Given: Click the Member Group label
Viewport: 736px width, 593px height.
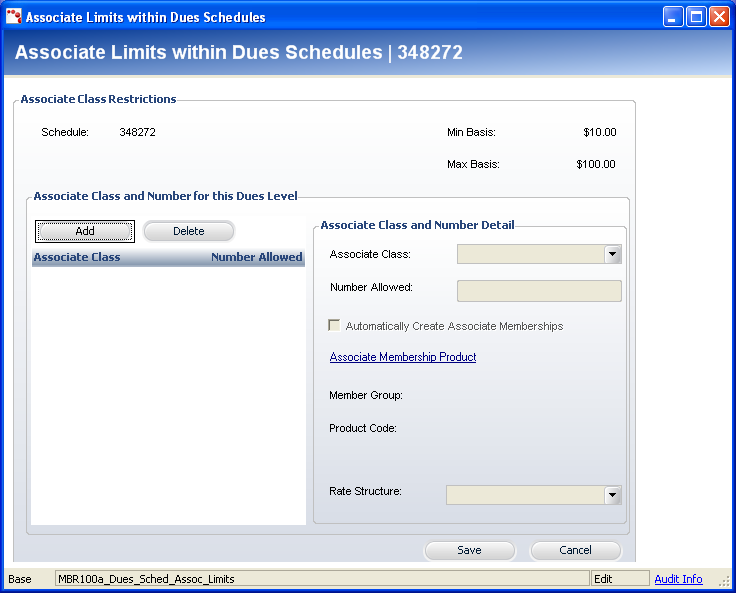Looking at the screenshot, I should point(366,395).
